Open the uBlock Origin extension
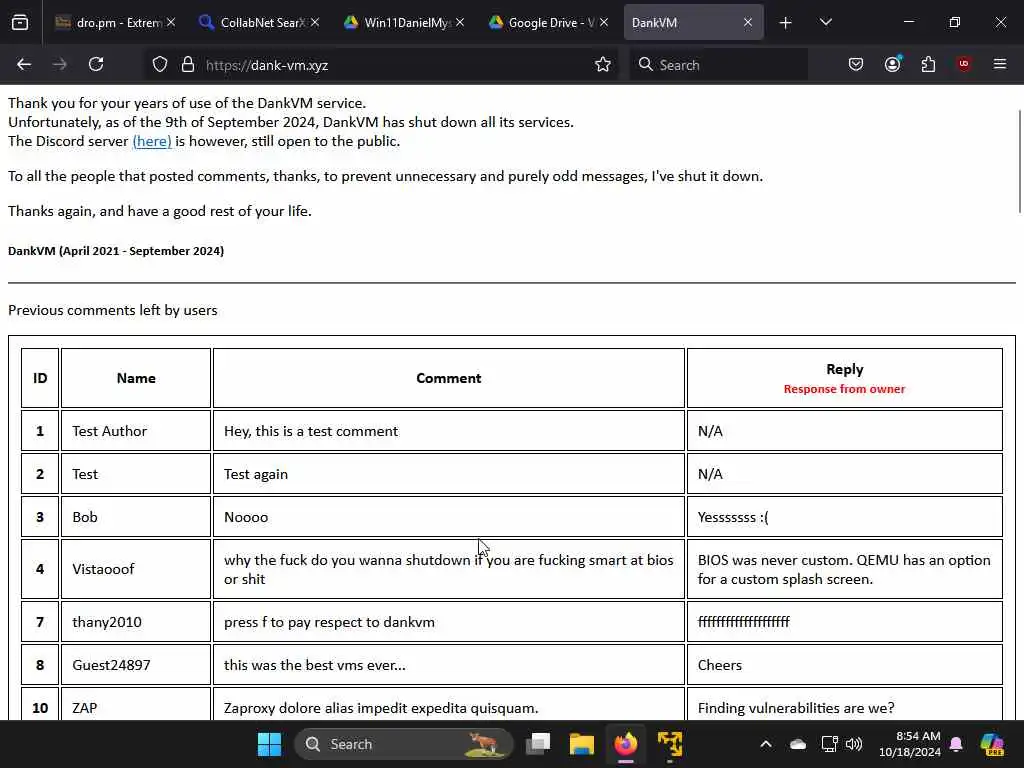 (964, 64)
